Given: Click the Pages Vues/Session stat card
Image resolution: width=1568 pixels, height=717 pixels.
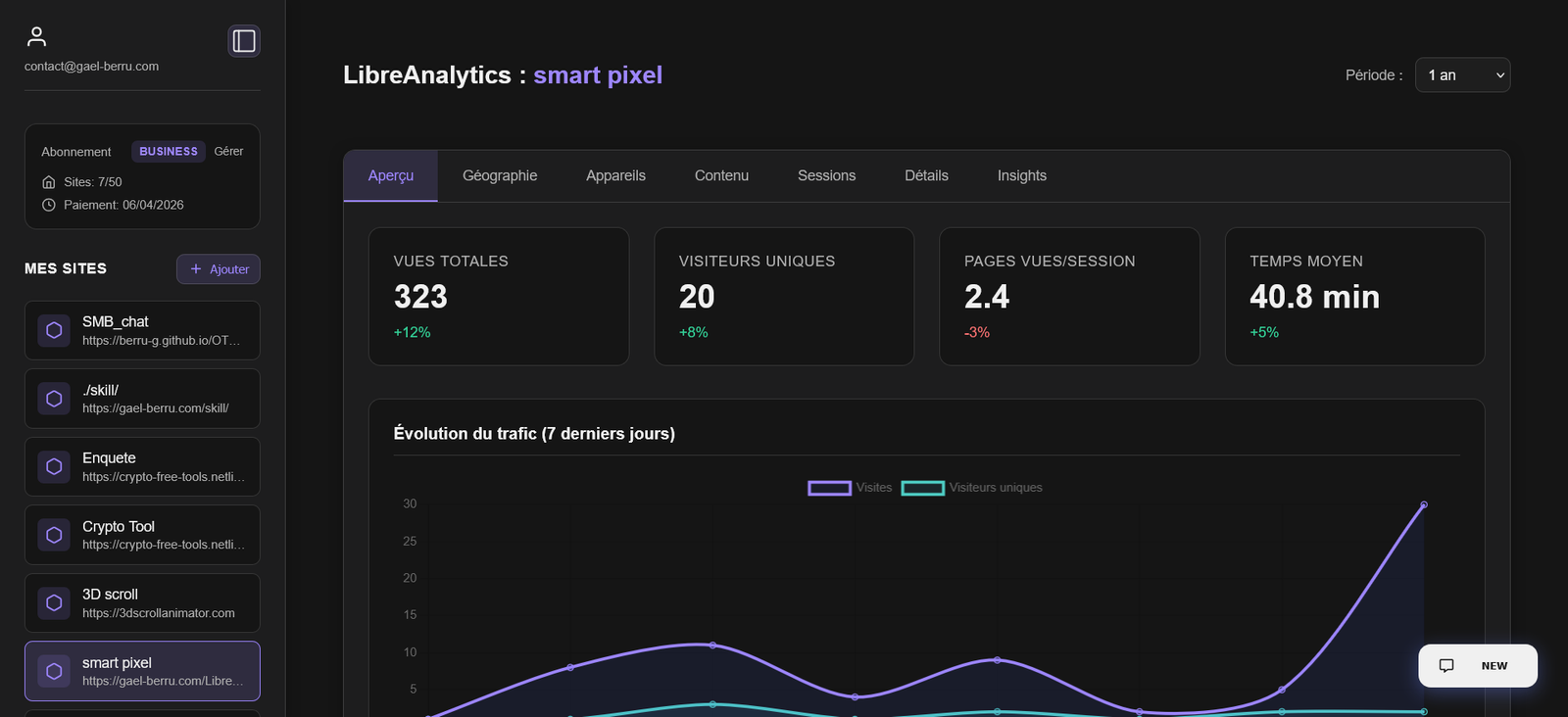Looking at the screenshot, I should click(x=1069, y=297).
